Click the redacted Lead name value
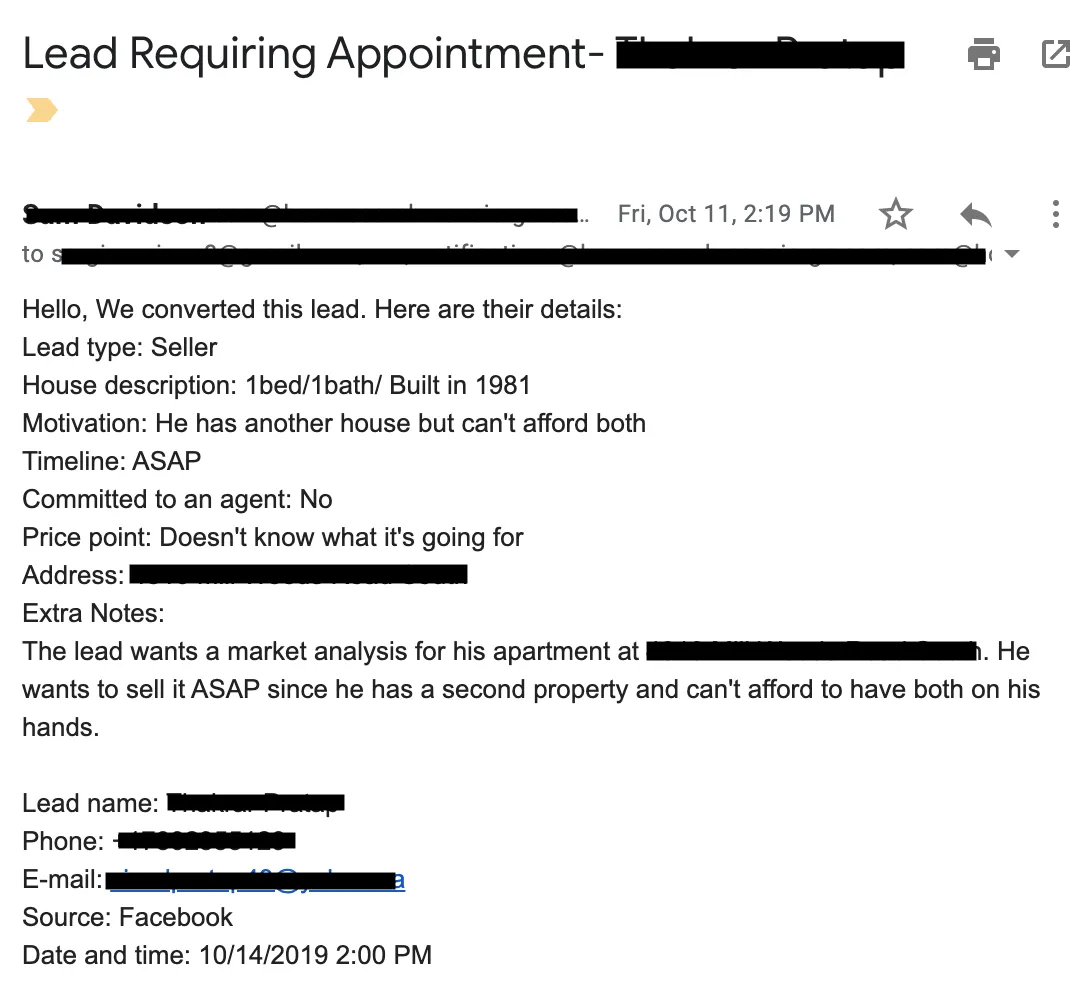The image size is (1084, 996). [256, 803]
